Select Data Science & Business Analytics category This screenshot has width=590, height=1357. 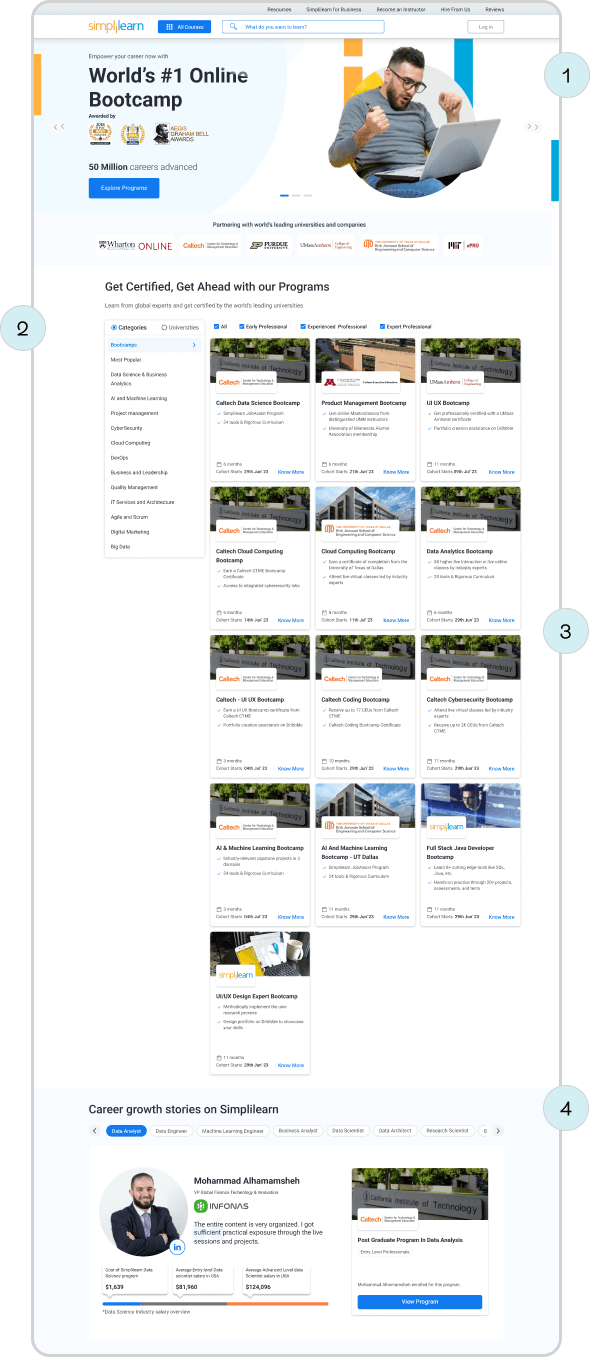(x=139, y=378)
